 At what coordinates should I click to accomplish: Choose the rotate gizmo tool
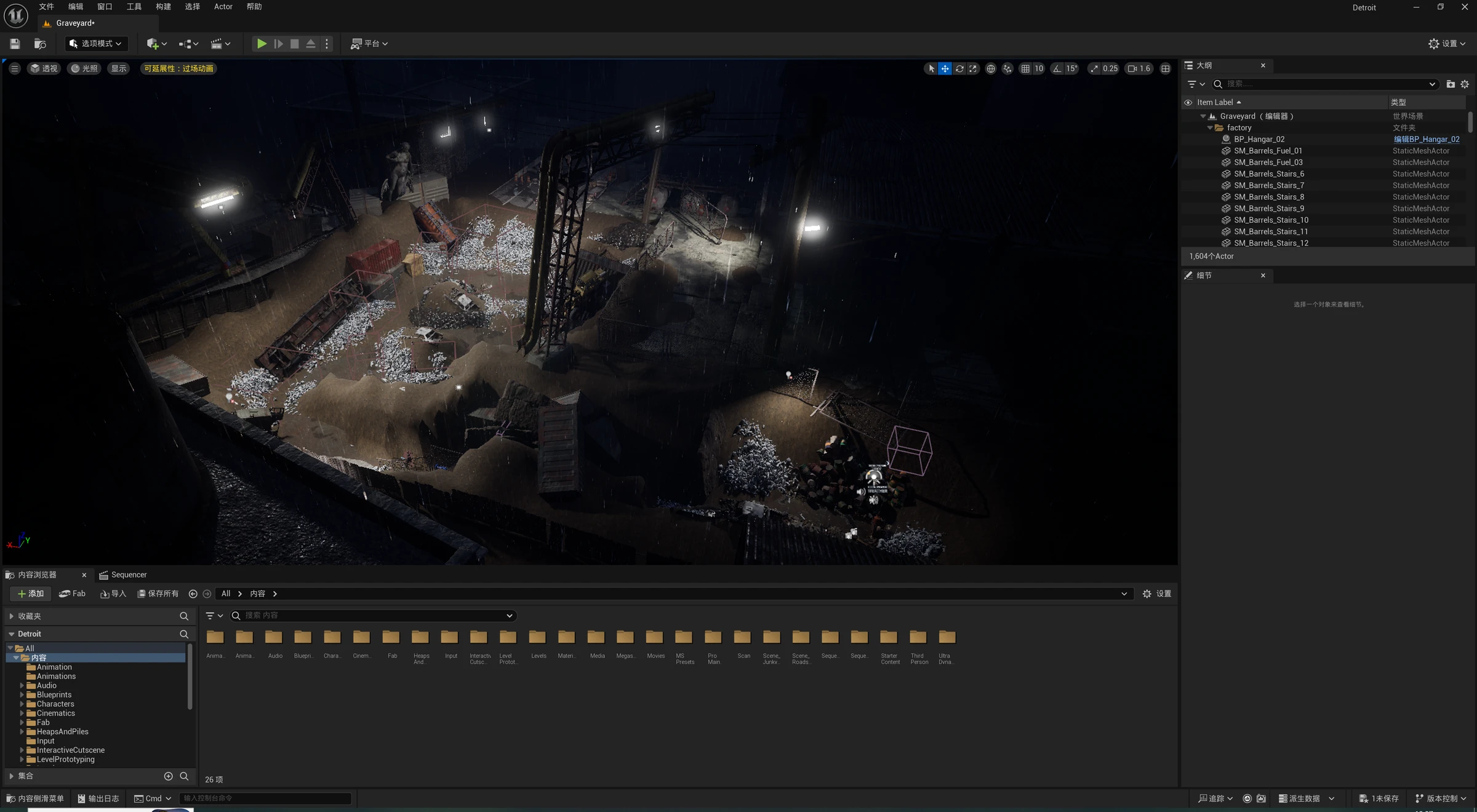[x=959, y=68]
